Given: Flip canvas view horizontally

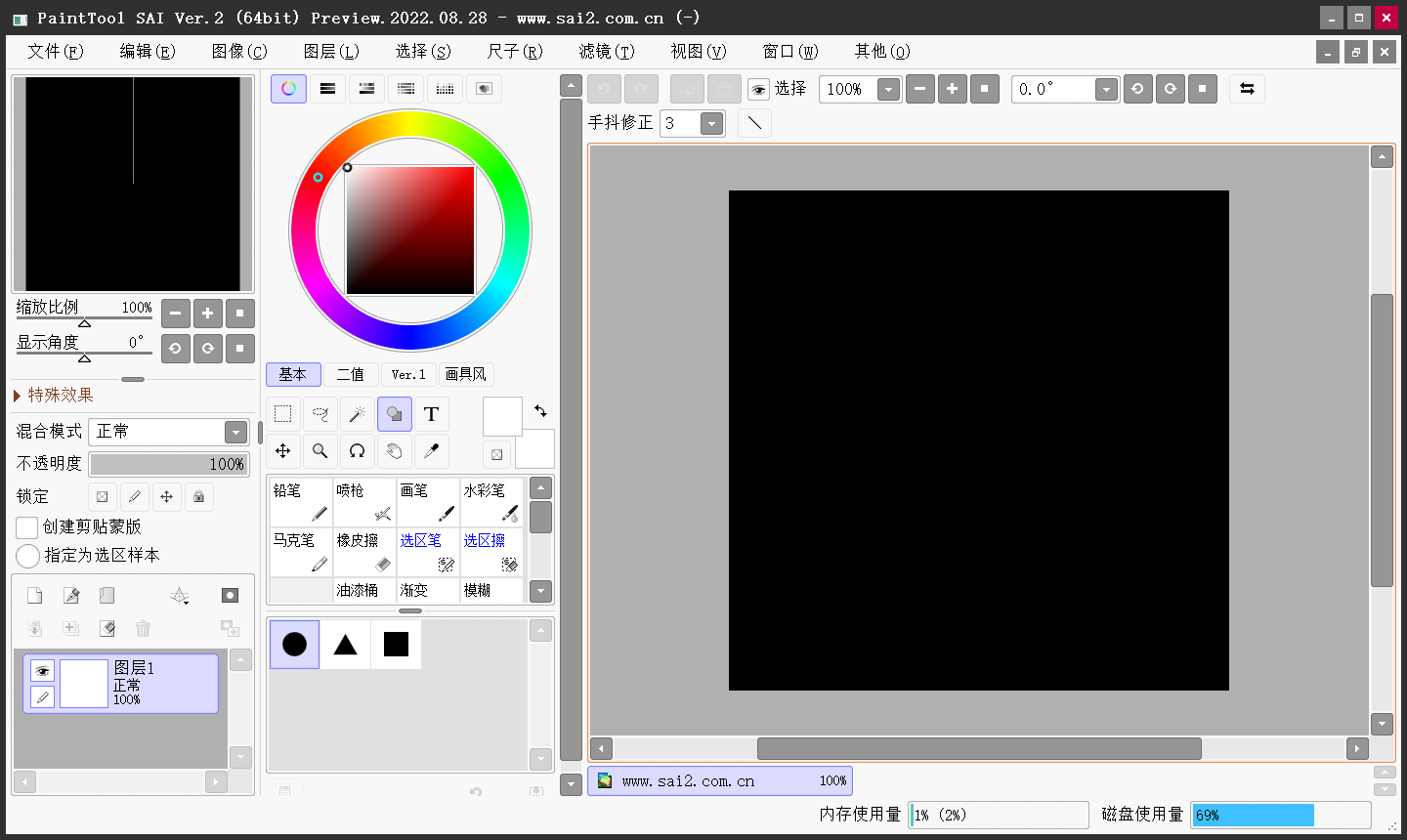Looking at the screenshot, I should [x=1247, y=89].
